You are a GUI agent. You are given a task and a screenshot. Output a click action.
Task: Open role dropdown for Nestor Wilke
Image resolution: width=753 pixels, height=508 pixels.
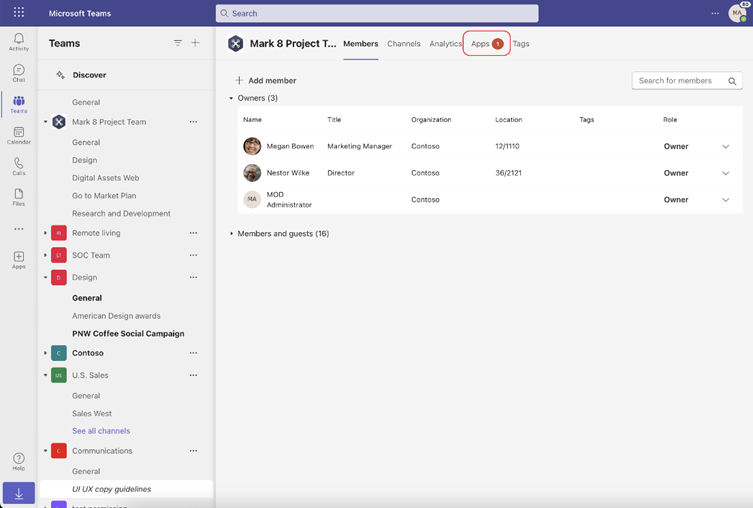coord(726,173)
